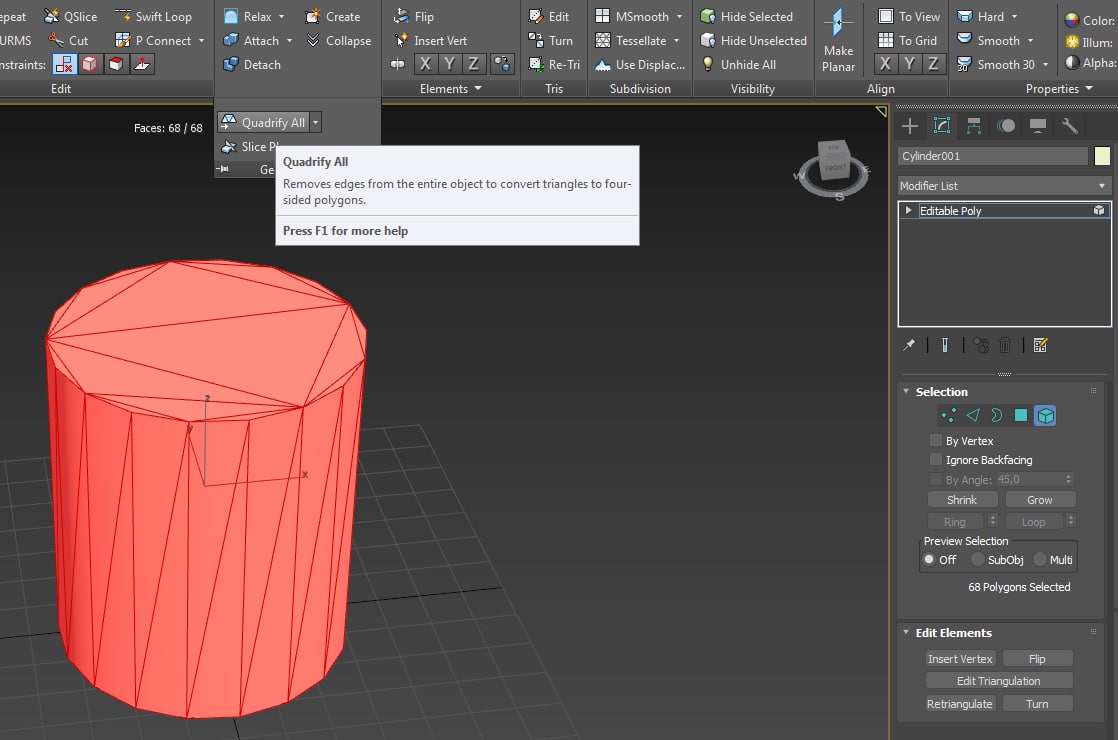Edit the Cylinder001 object name field

tap(993, 156)
